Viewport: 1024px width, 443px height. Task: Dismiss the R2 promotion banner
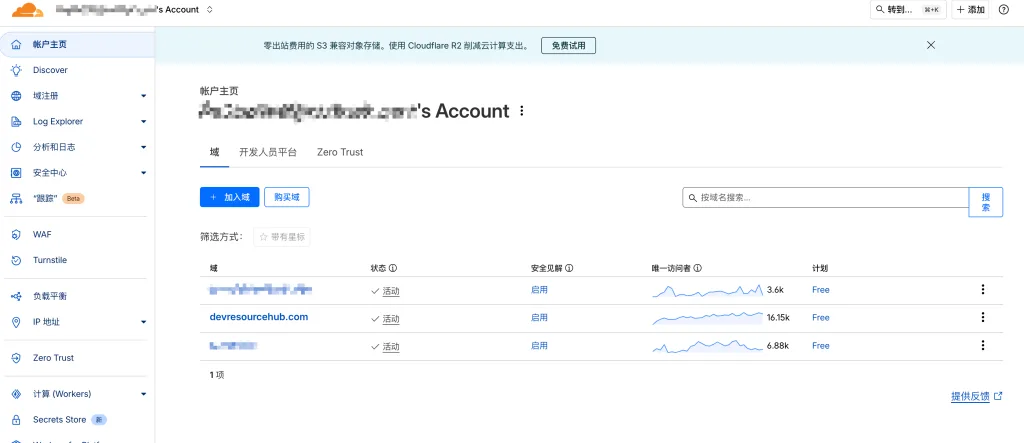click(x=931, y=45)
